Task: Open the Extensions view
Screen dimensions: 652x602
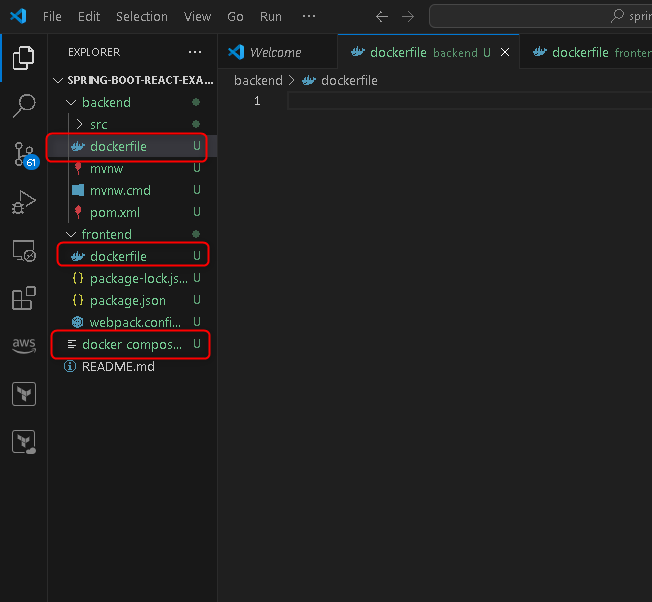Action: tap(24, 298)
